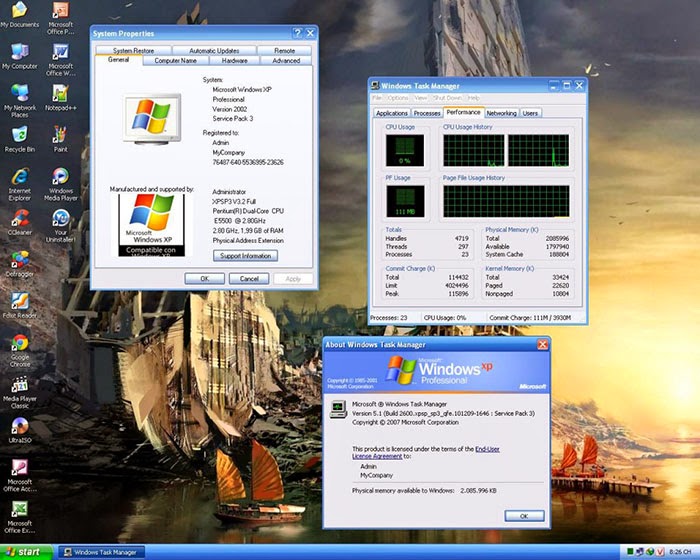Viewport: 700px width, 560px height.
Task: Launch Google Chrome from the desktop
Action: [x=19, y=343]
